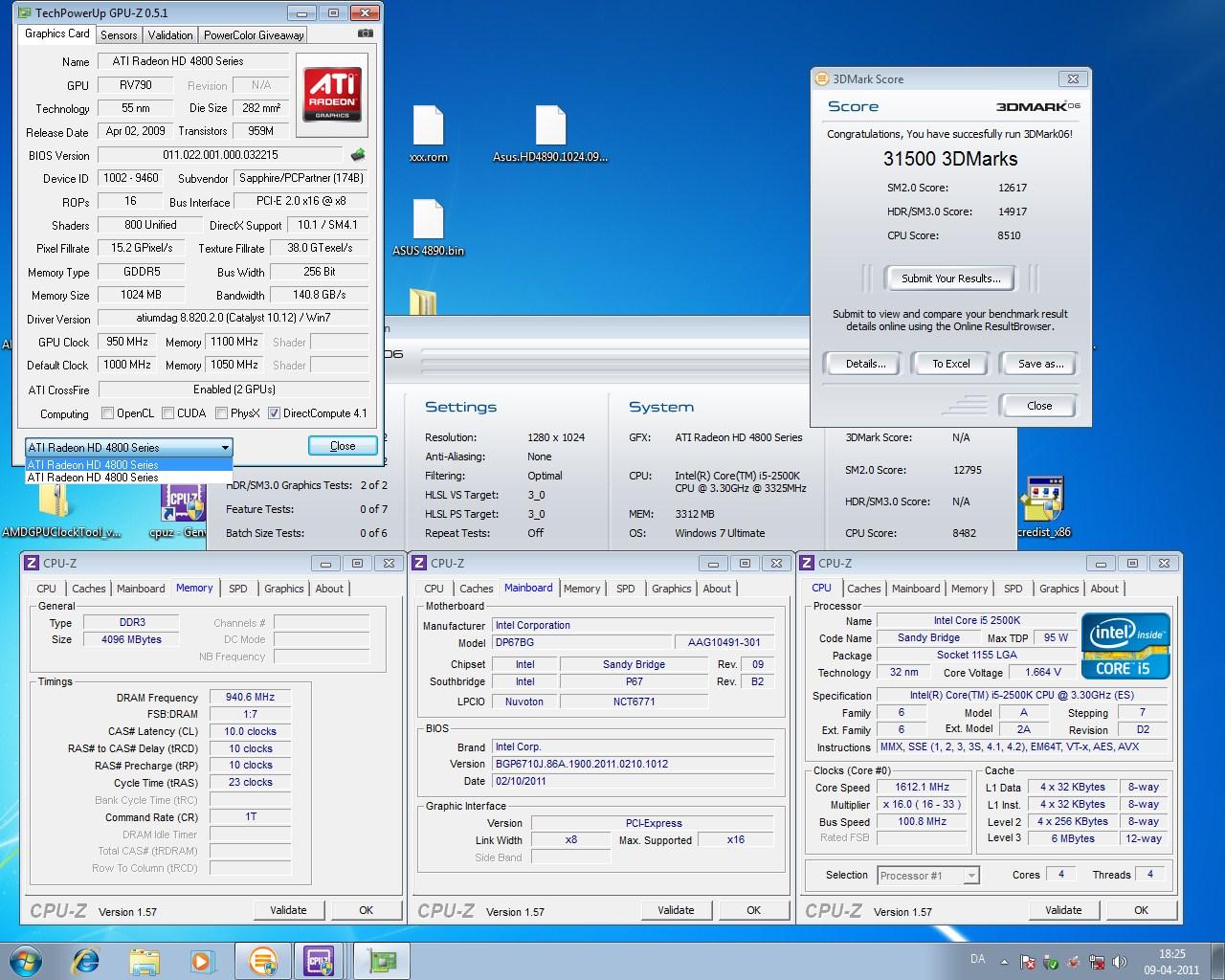Open Windows Explorer from the taskbar
Screen dimensions: 1225x980
click(145, 961)
